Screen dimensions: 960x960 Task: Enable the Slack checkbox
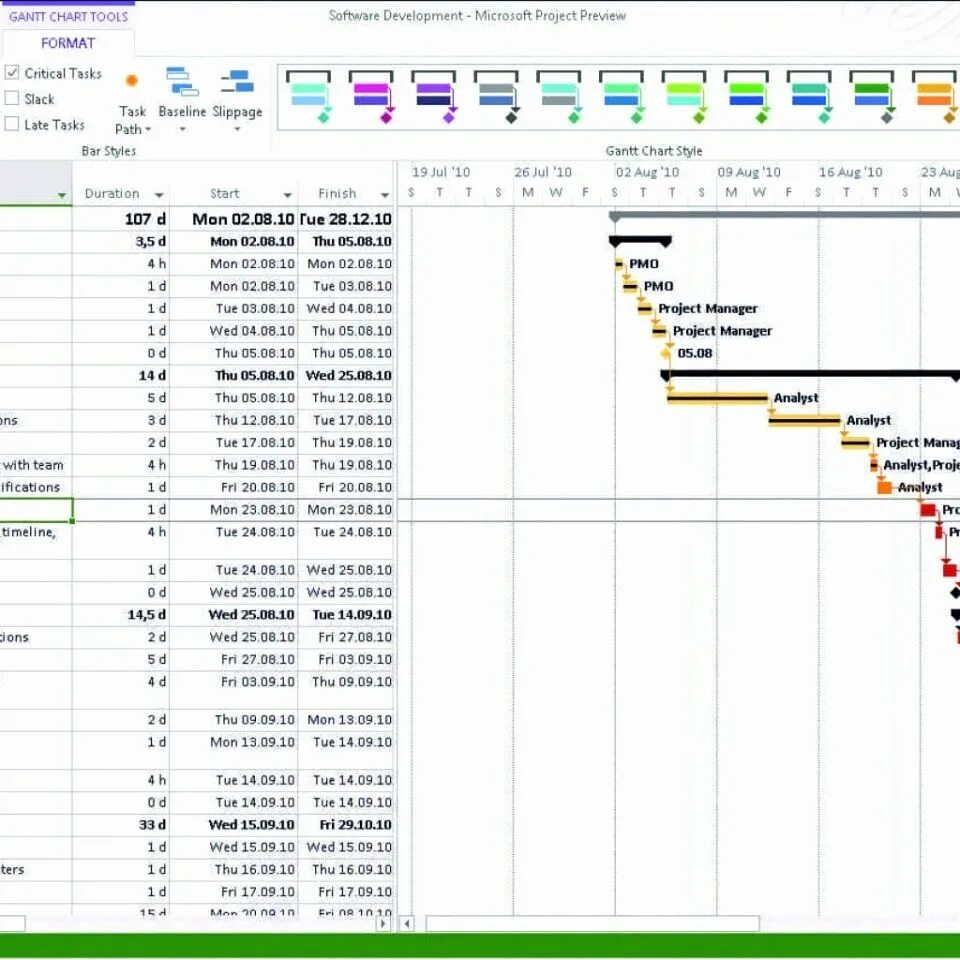click(x=12, y=99)
